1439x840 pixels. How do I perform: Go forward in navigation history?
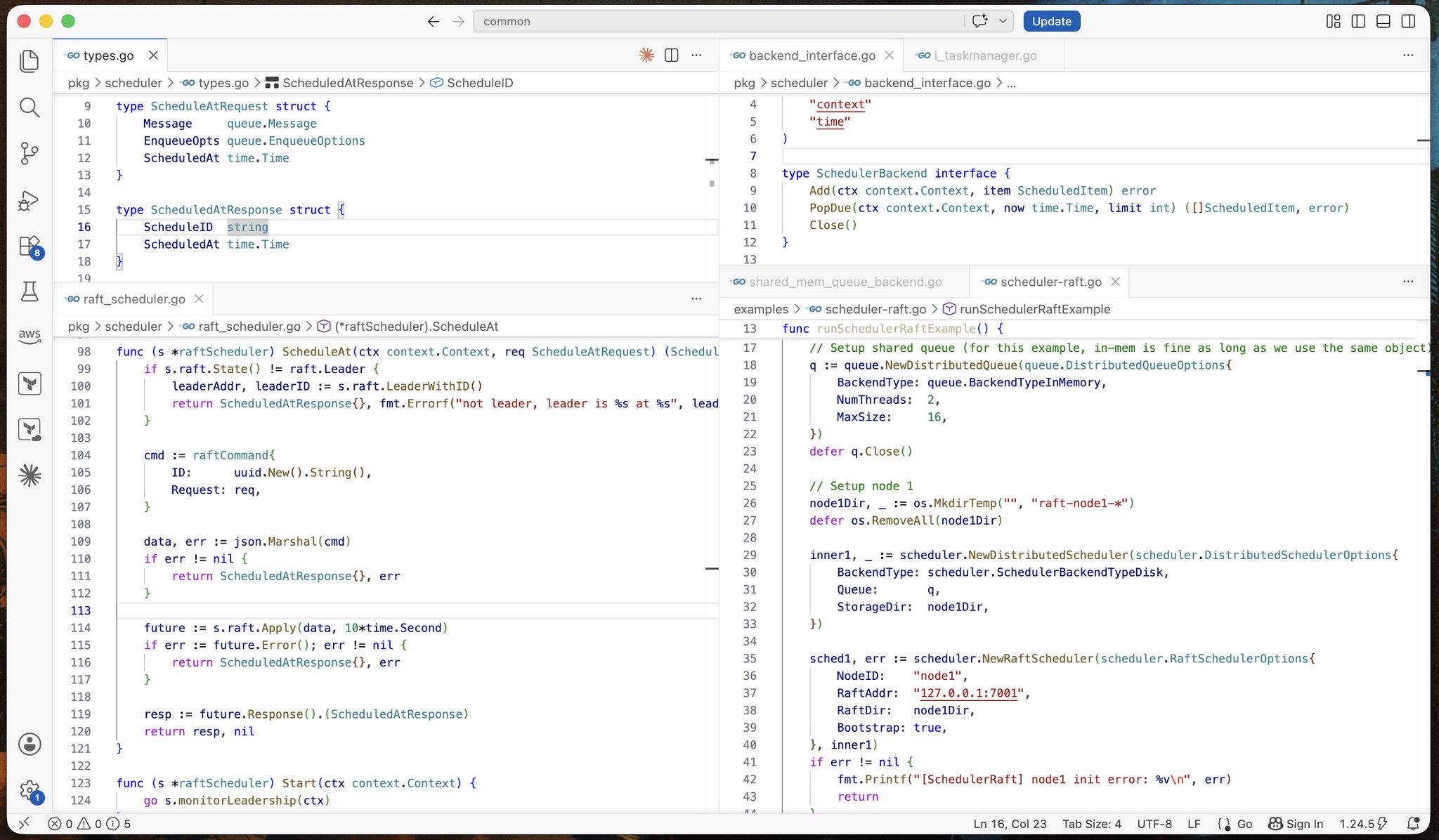(x=459, y=21)
